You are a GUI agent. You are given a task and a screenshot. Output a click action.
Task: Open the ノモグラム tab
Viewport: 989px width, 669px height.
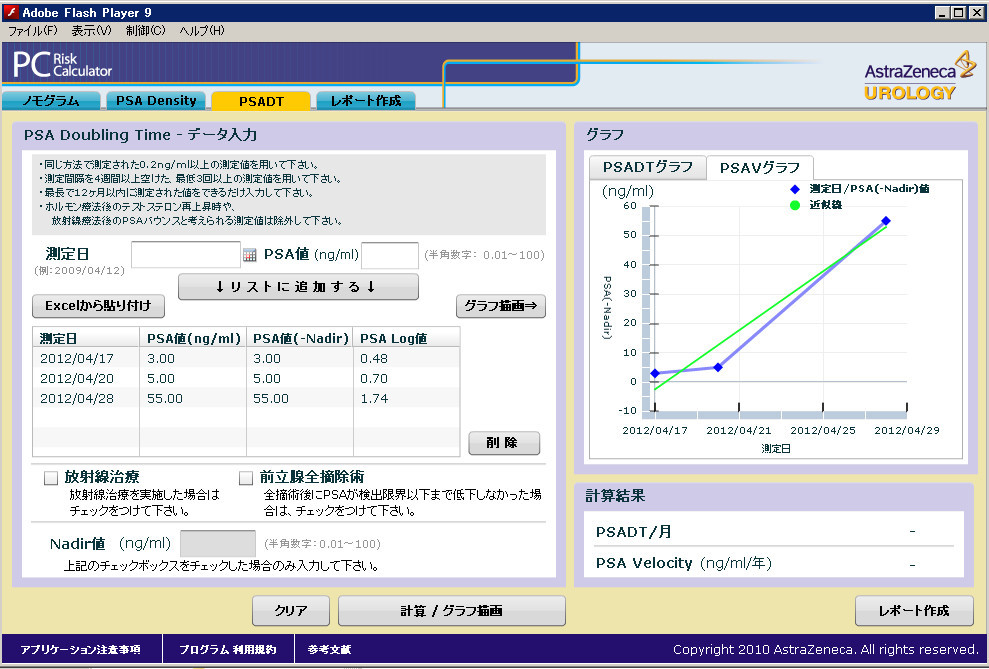point(51,101)
